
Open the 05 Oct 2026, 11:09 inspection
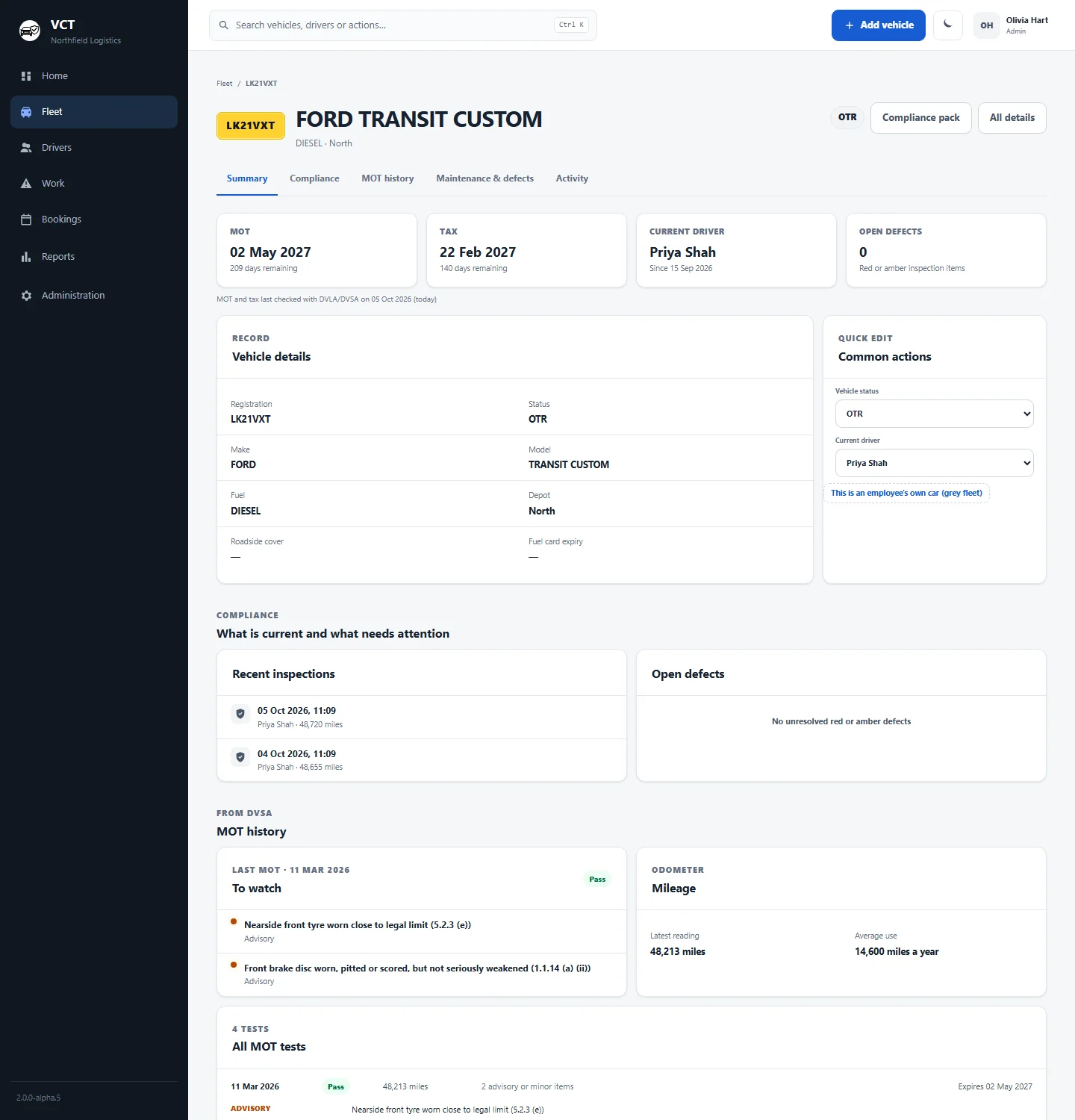(422, 718)
